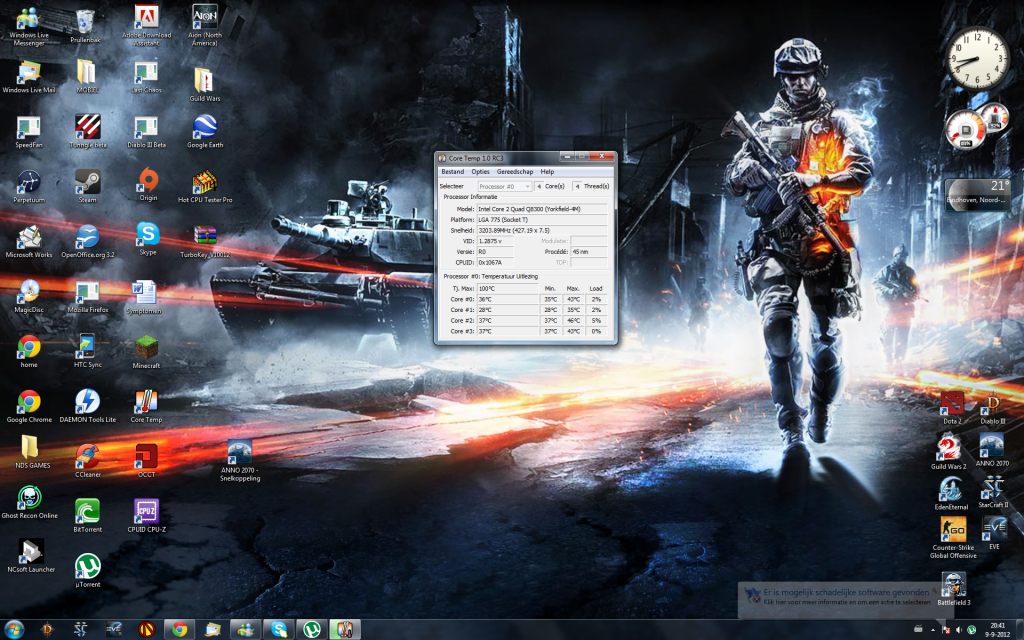The width and height of the screenshot is (1024, 640).
Task: Click the Model field showing Intel Core 2 Quad Q8300
Action: click(542, 209)
